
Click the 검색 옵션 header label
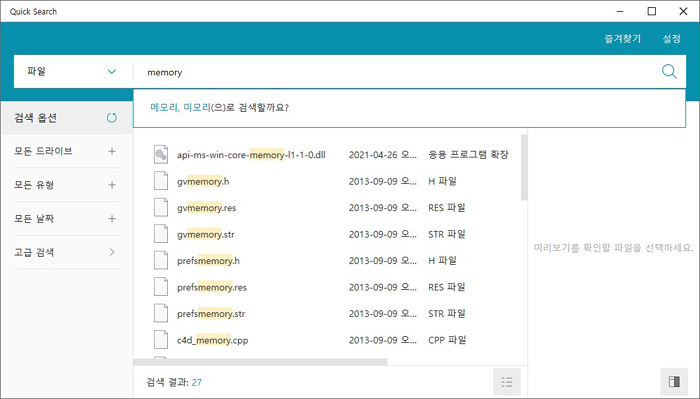[35, 118]
